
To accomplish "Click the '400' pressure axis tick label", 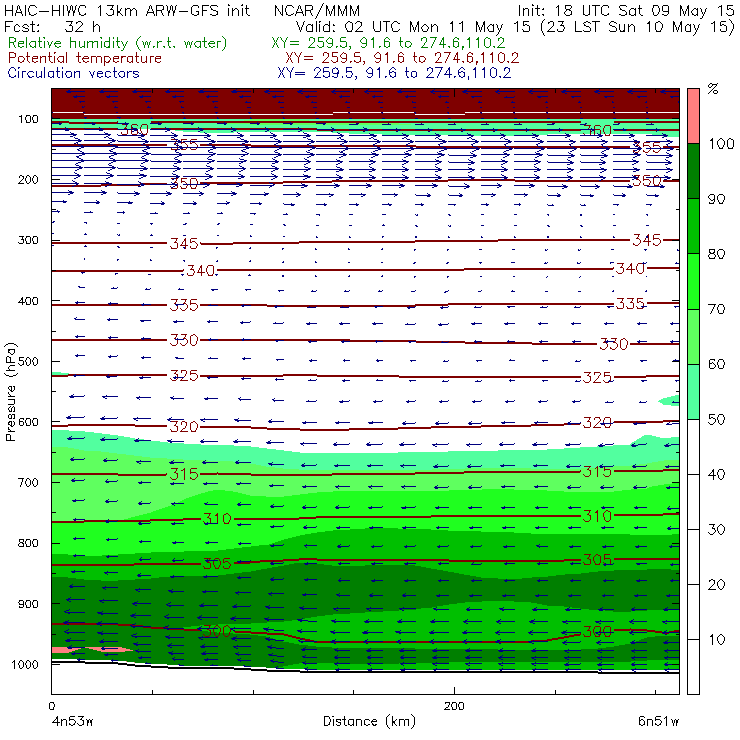I will coord(28,301).
